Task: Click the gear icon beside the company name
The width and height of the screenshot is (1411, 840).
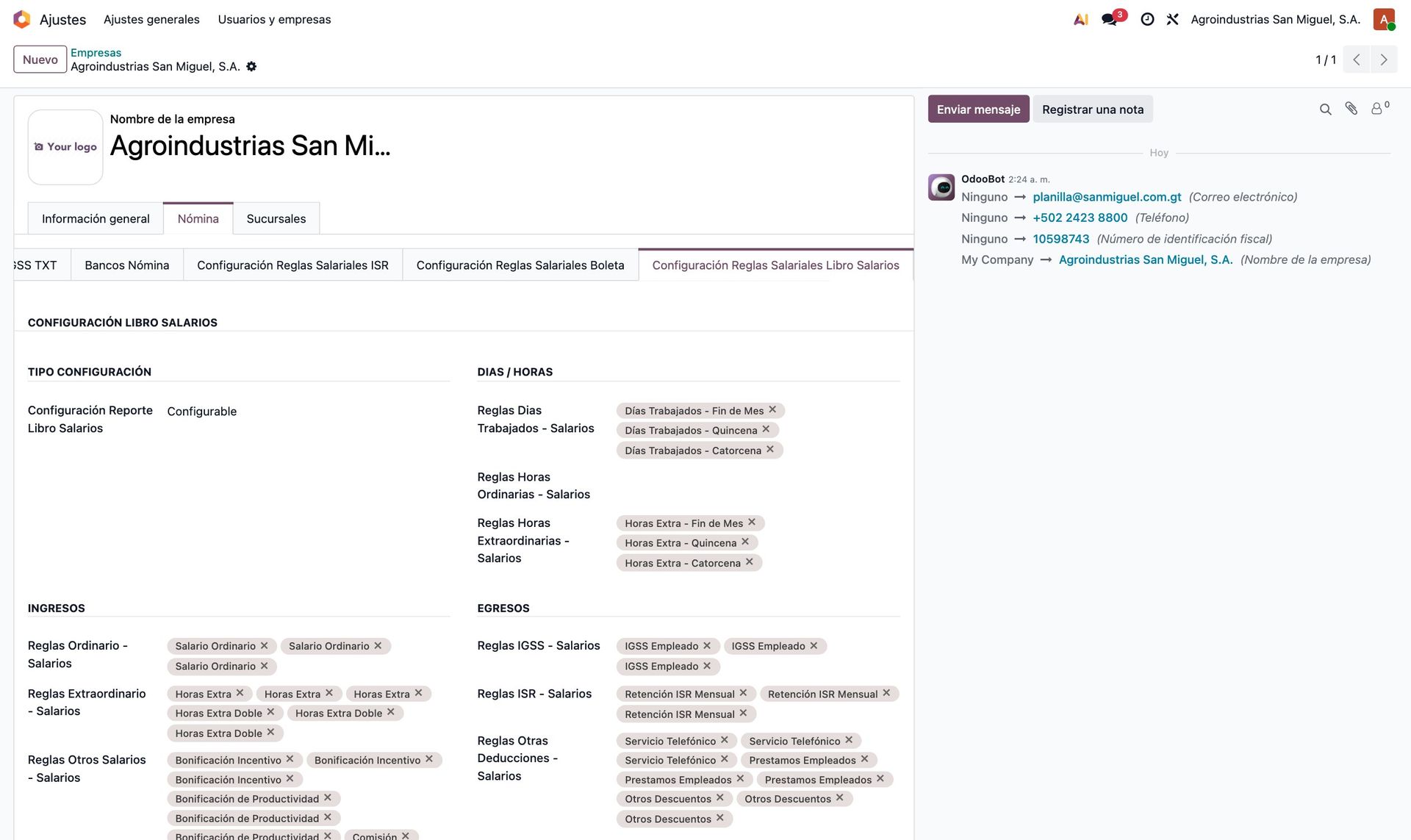Action: click(x=251, y=66)
